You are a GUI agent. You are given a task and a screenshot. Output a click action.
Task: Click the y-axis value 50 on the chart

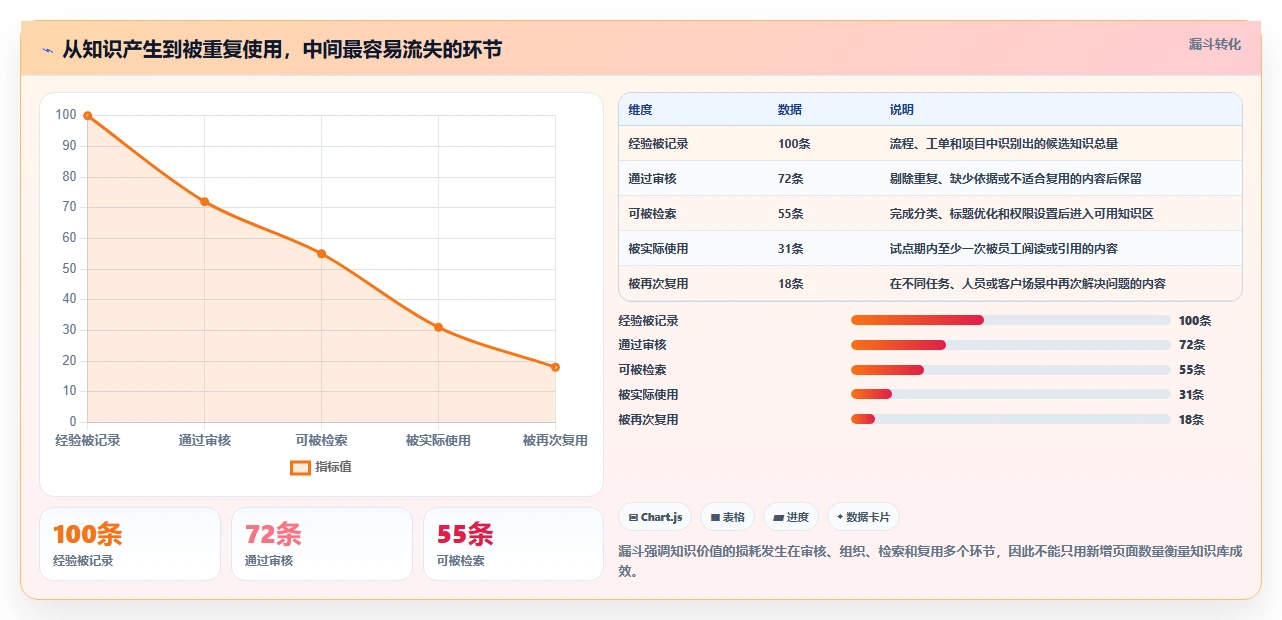[x=69, y=269]
